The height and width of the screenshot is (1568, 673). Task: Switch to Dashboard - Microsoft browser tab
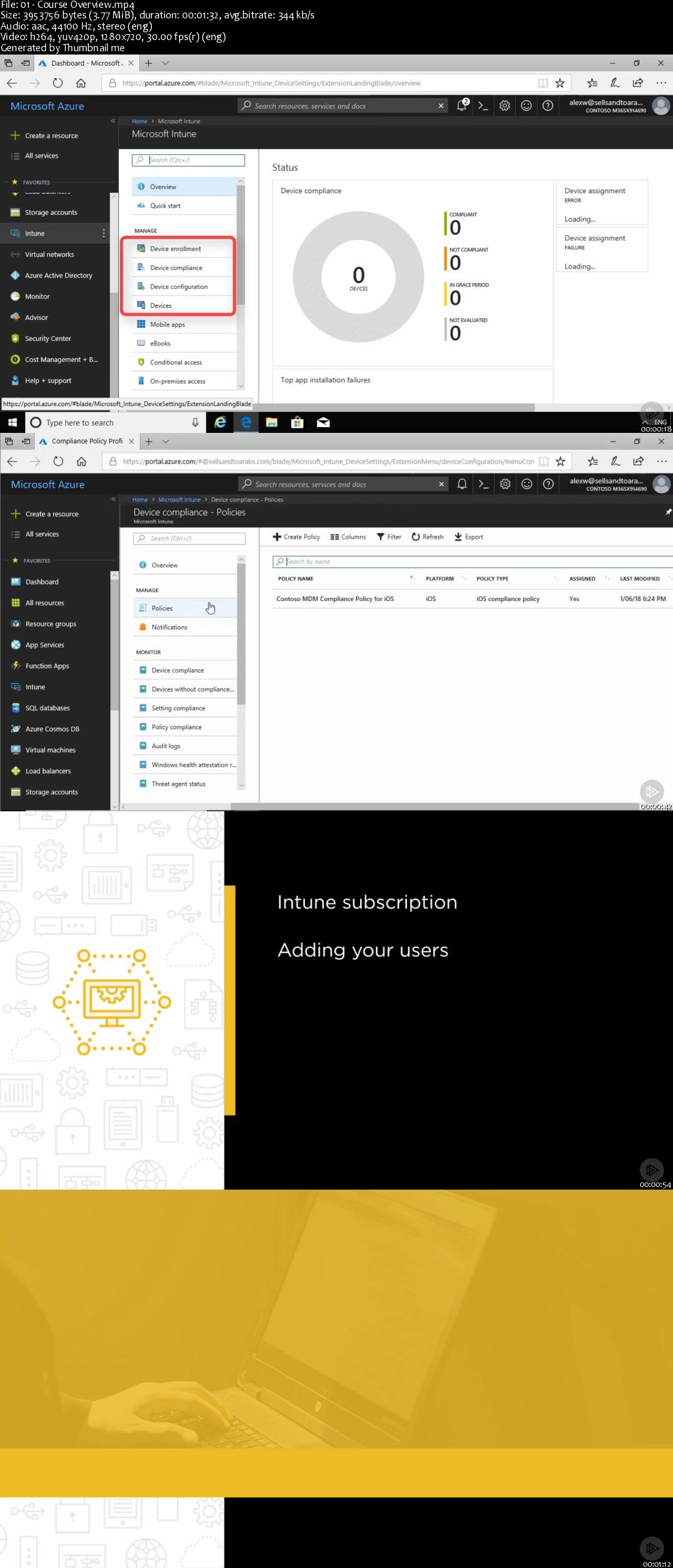click(85, 63)
